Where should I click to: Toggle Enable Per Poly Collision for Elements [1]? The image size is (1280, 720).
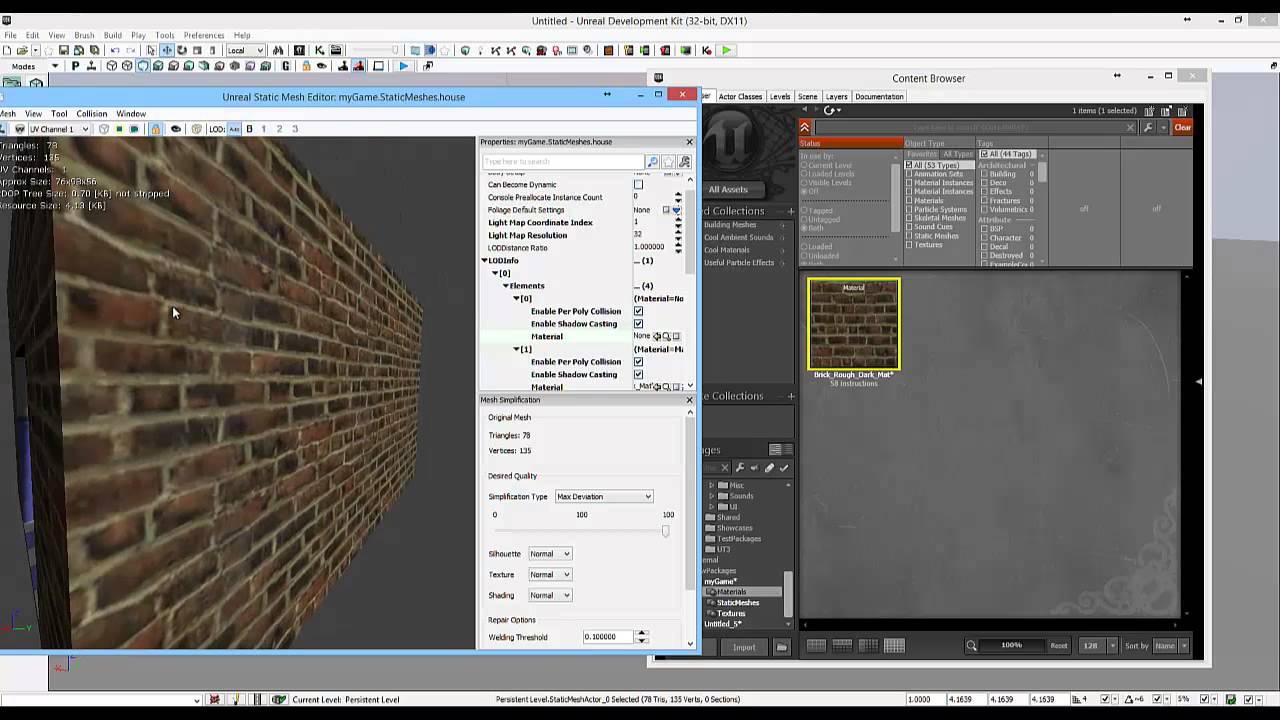pos(638,362)
